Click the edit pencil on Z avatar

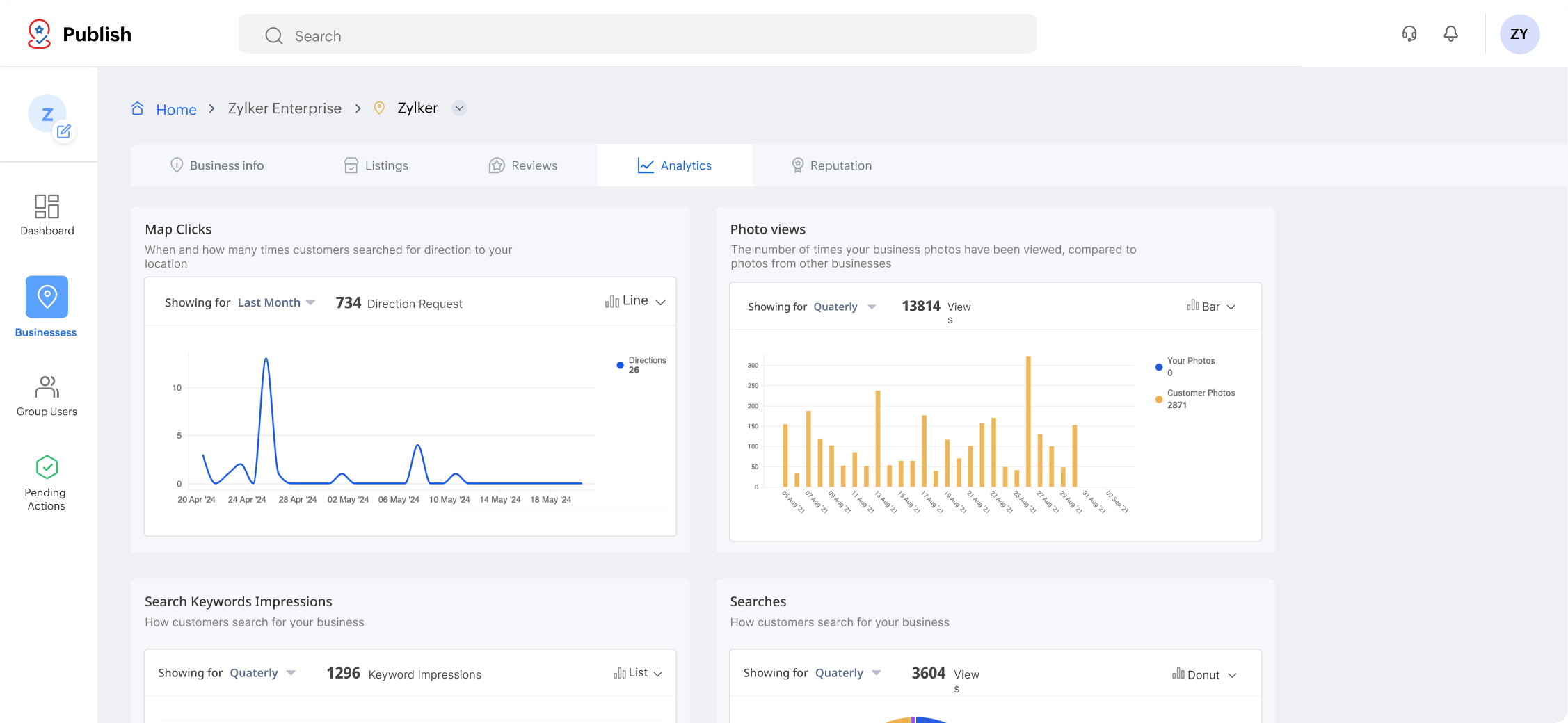pos(64,131)
